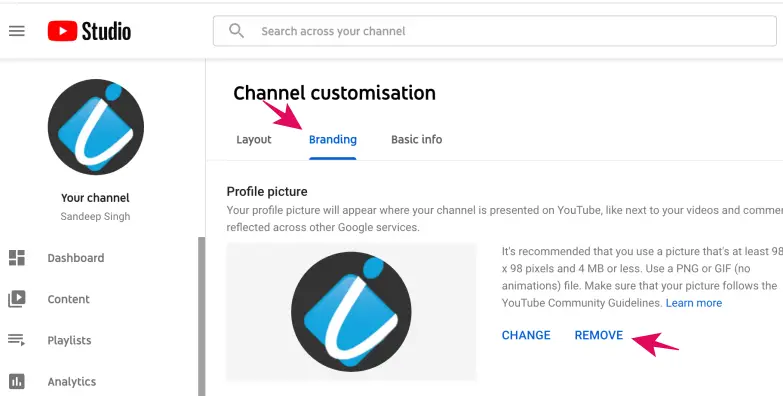Image resolution: width=783 pixels, height=396 pixels.
Task: Focus the Search across your channel field
Action: 494,31
